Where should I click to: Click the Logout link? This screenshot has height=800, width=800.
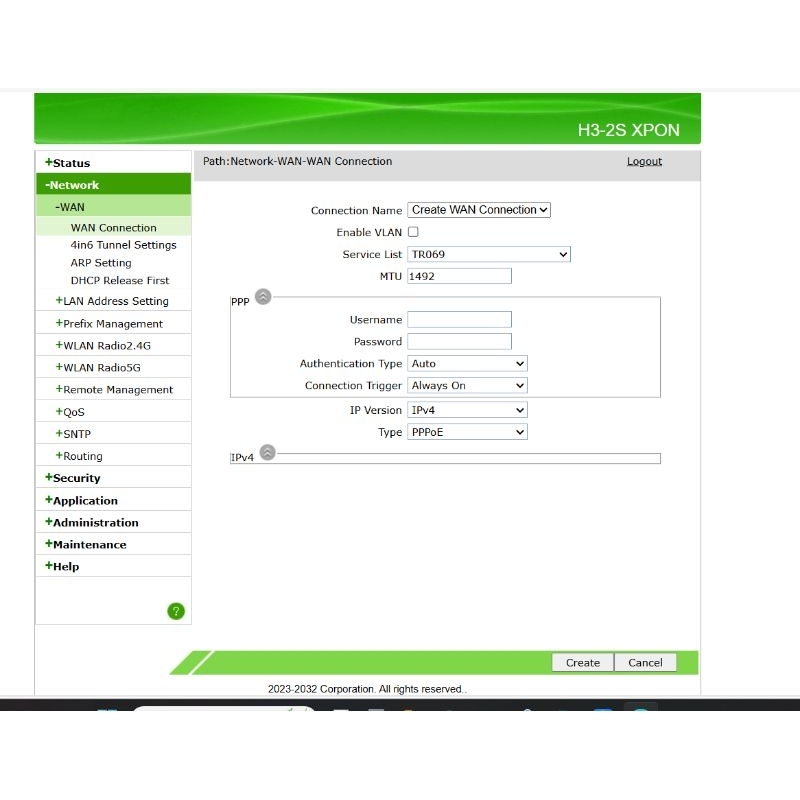[644, 161]
